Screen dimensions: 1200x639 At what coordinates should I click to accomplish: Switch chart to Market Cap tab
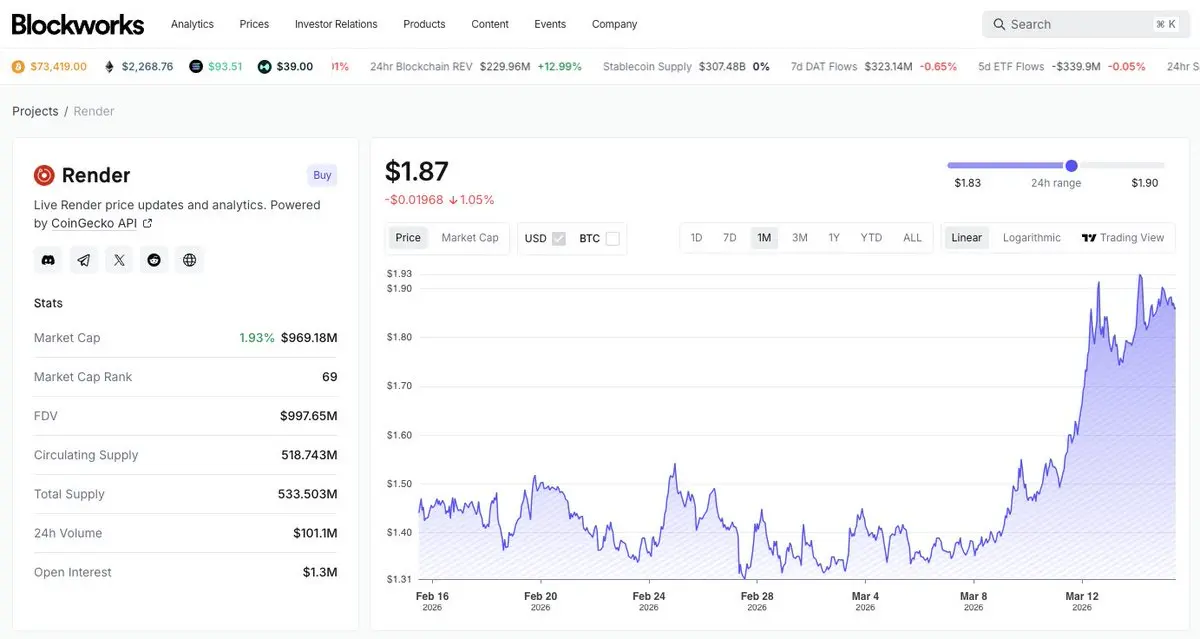point(470,238)
